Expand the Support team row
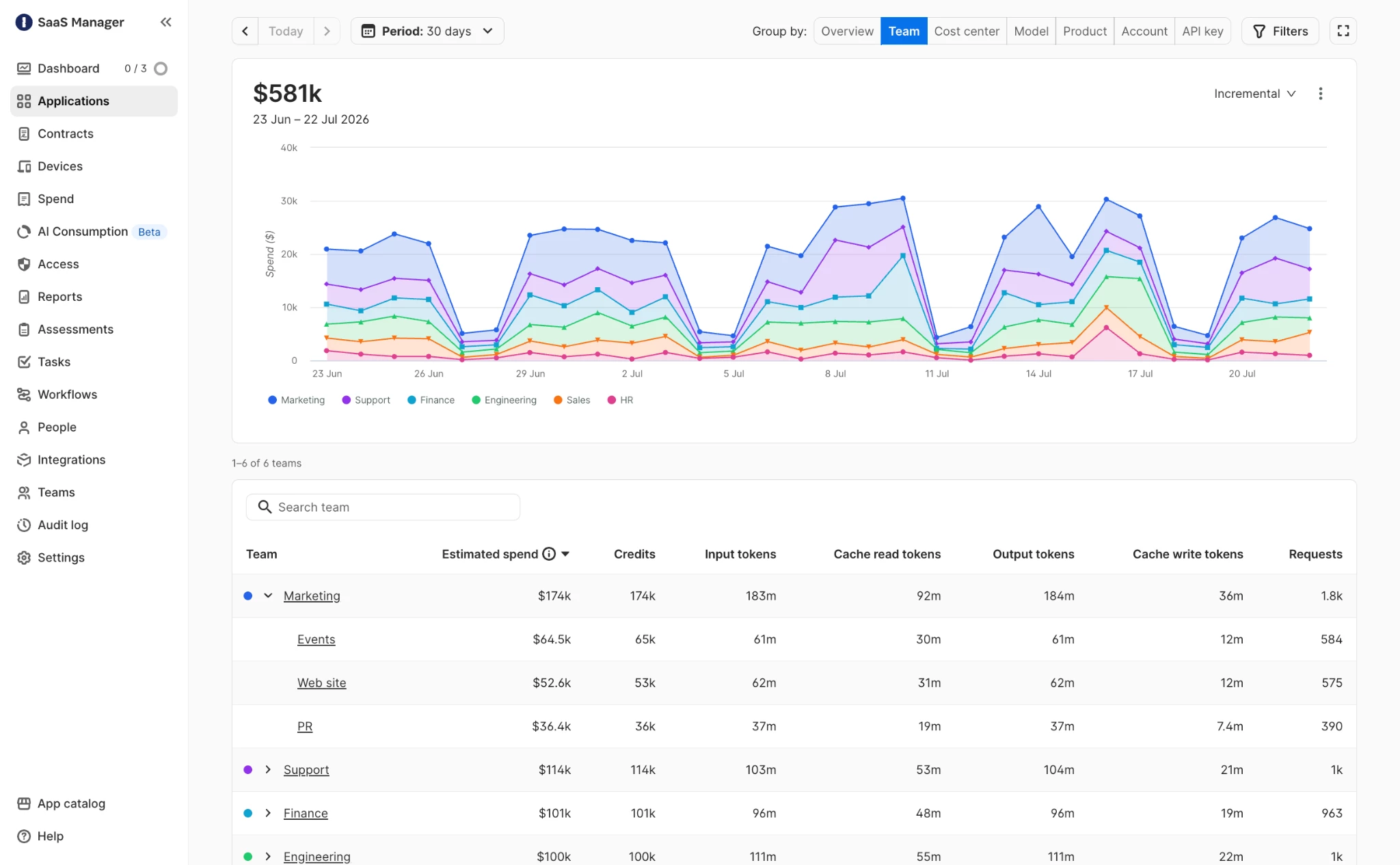Screen dimensions: 1400x865 (268, 769)
